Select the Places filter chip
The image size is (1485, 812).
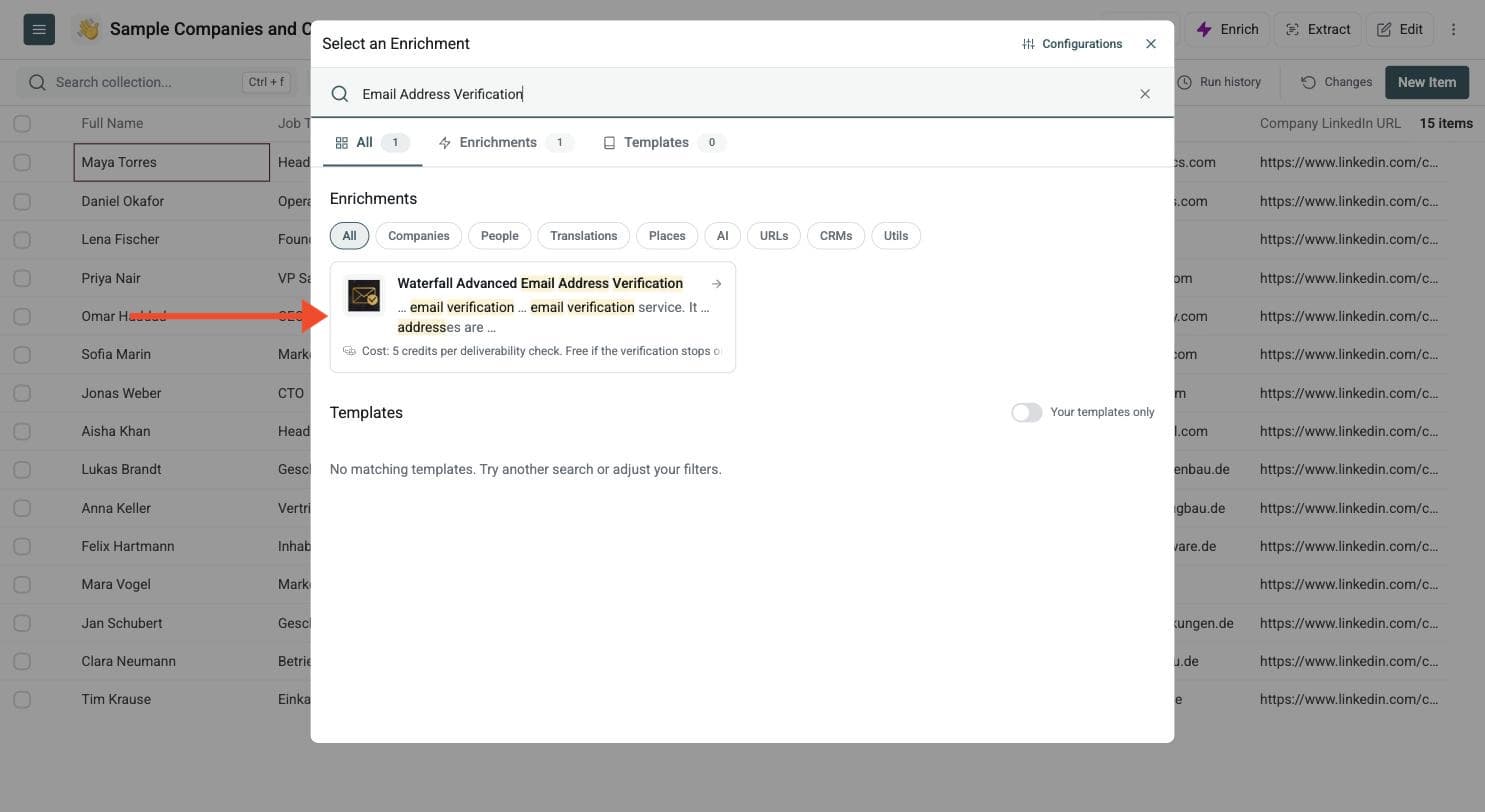[667, 236]
